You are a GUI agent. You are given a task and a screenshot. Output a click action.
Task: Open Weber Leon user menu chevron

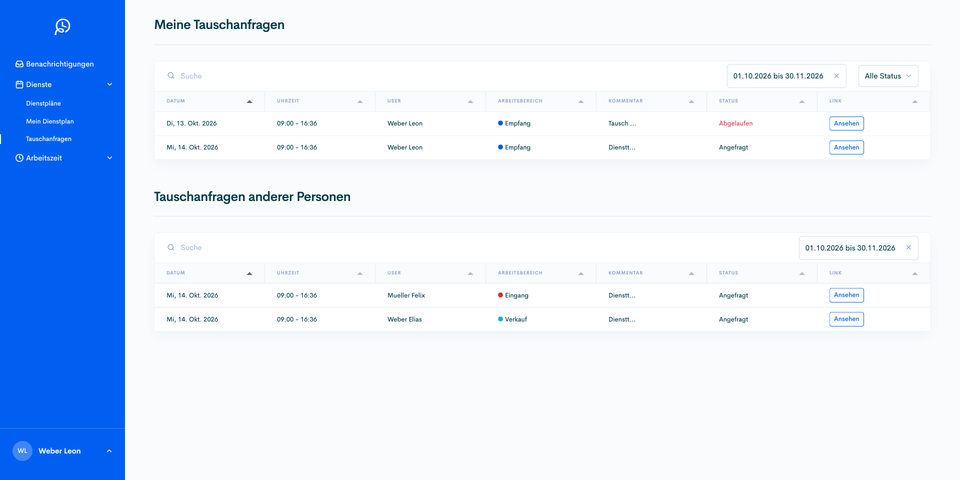109,451
